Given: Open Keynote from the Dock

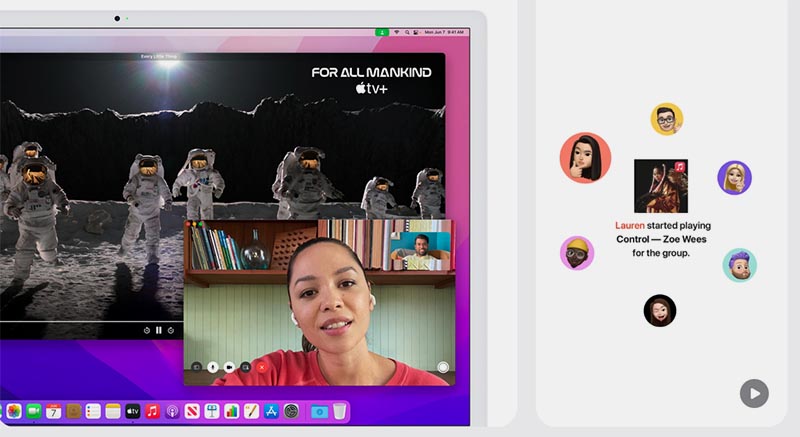Looking at the screenshot, I should click(x=212, y=411).
